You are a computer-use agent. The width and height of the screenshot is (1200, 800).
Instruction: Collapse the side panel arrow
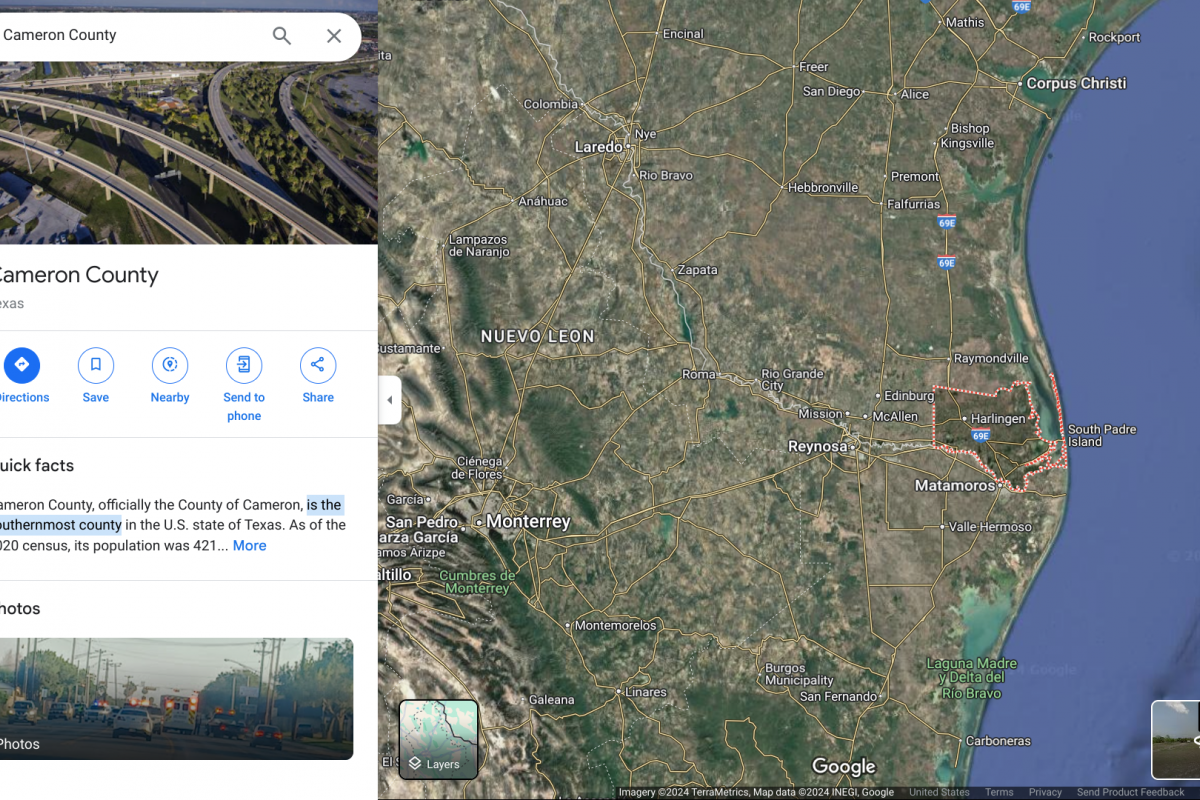[x=389, y=400]
